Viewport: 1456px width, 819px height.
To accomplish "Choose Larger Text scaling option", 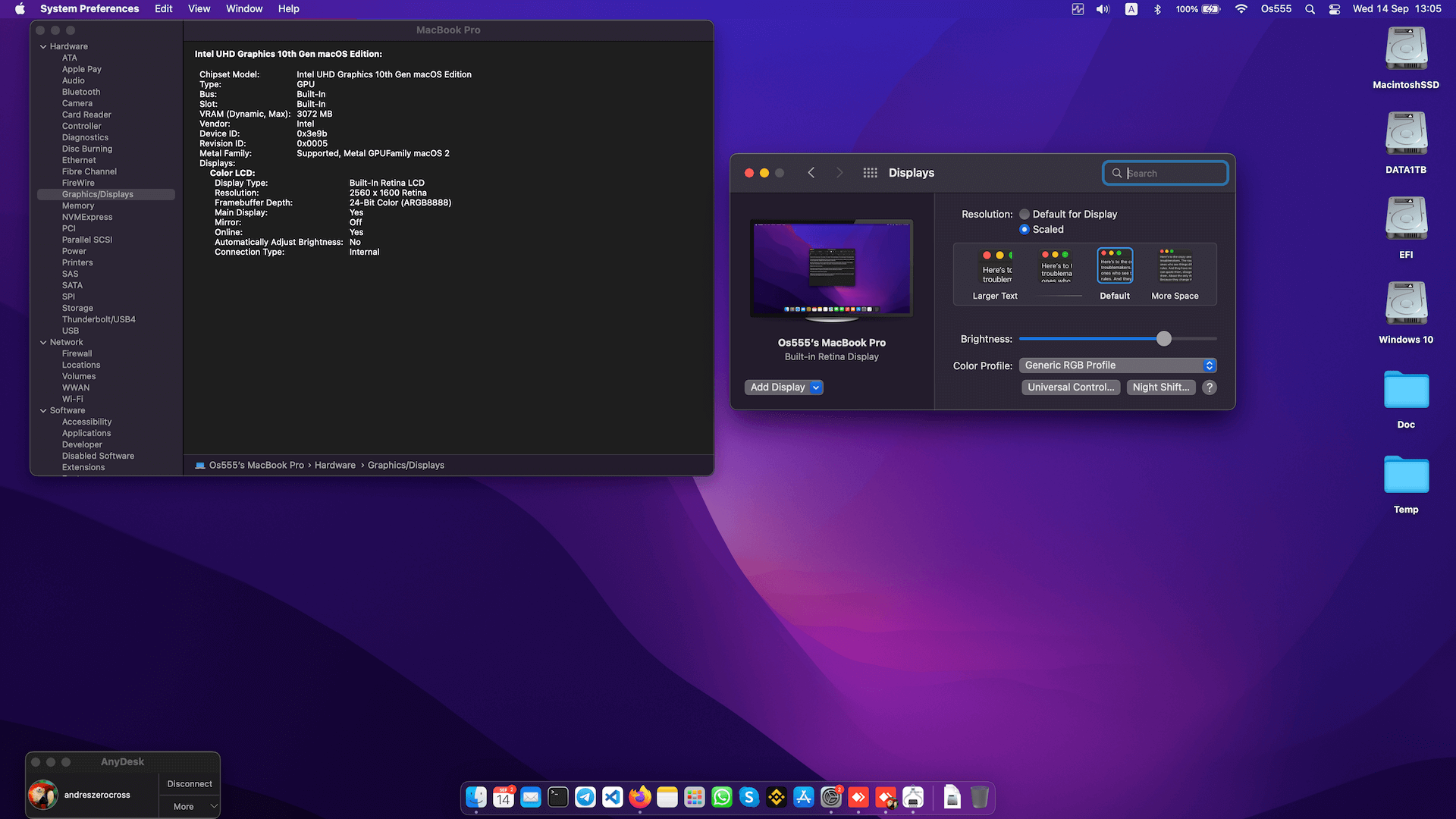I will (x=995, y=274).
